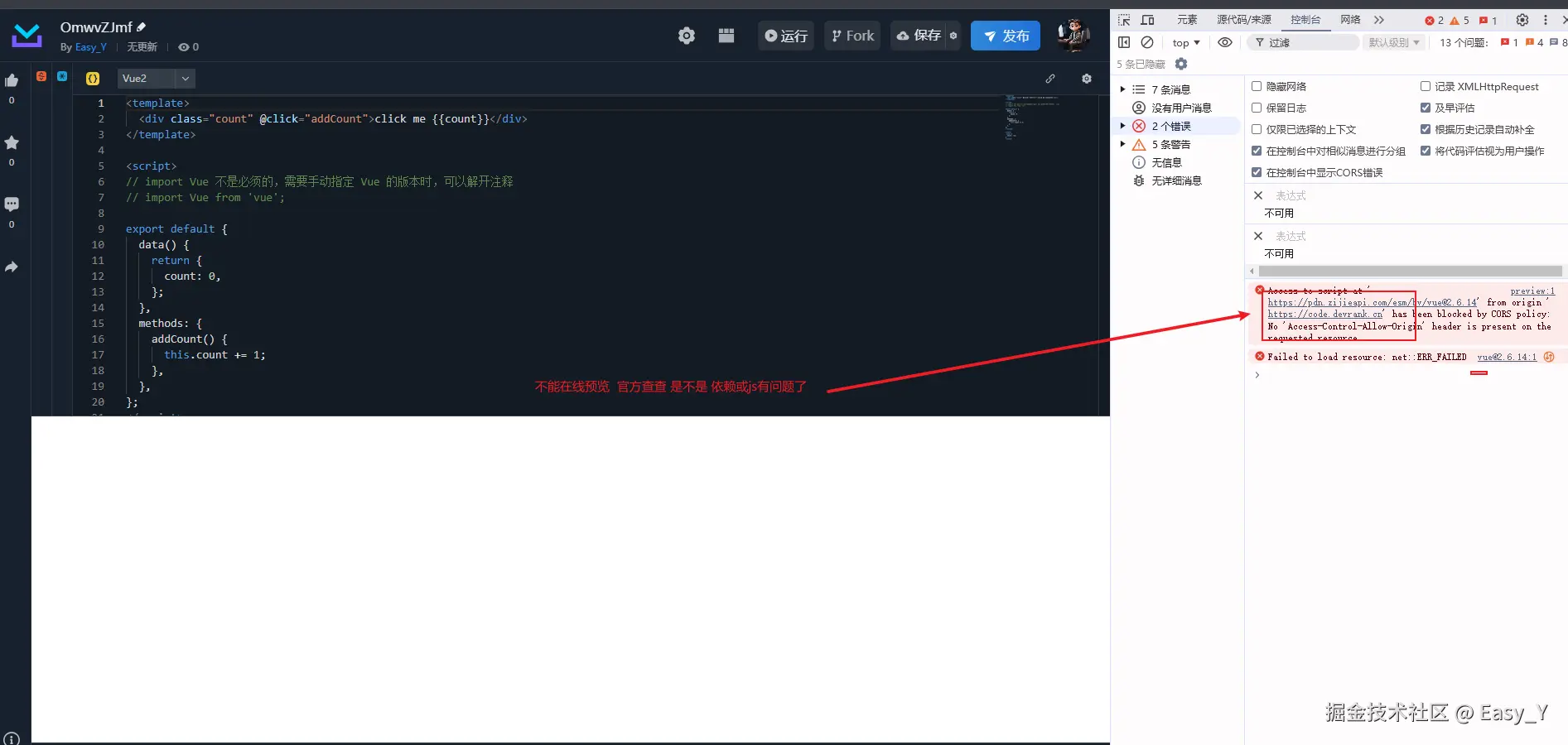Select the yellow JS braces panel icon
Screen dimensions: 1568x745
93,78
